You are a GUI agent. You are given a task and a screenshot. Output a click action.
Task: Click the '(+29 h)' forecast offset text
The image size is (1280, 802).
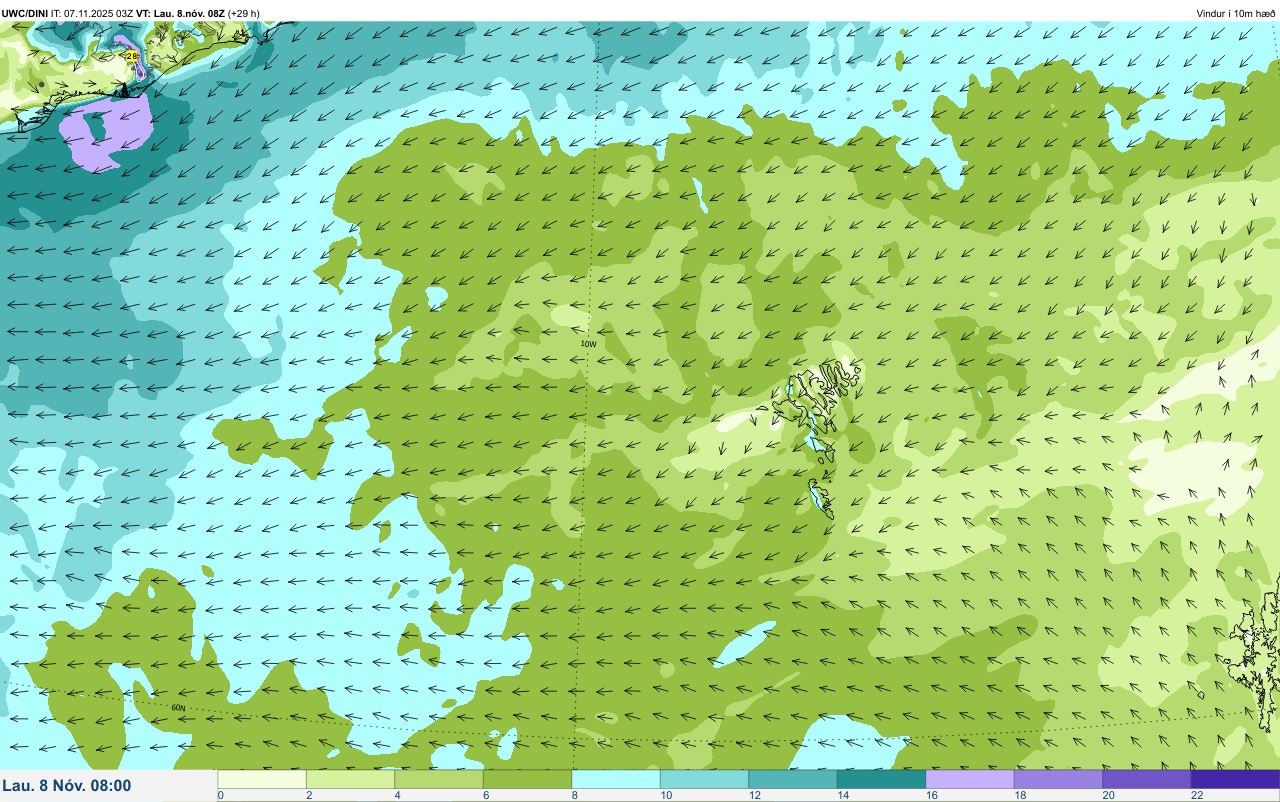244,13
